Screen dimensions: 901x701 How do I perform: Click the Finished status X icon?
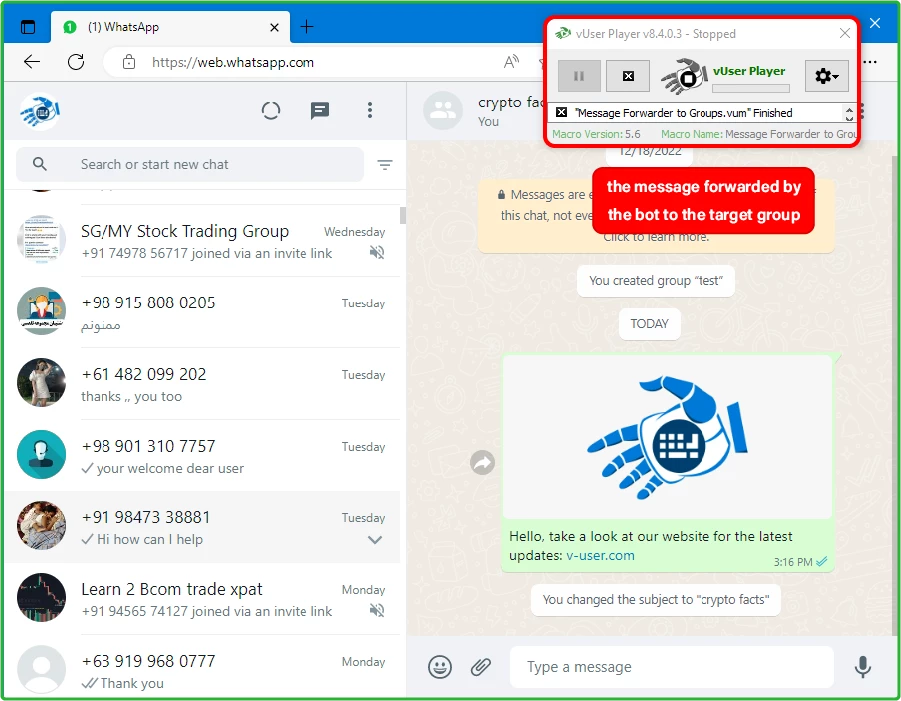pos(561,113)
